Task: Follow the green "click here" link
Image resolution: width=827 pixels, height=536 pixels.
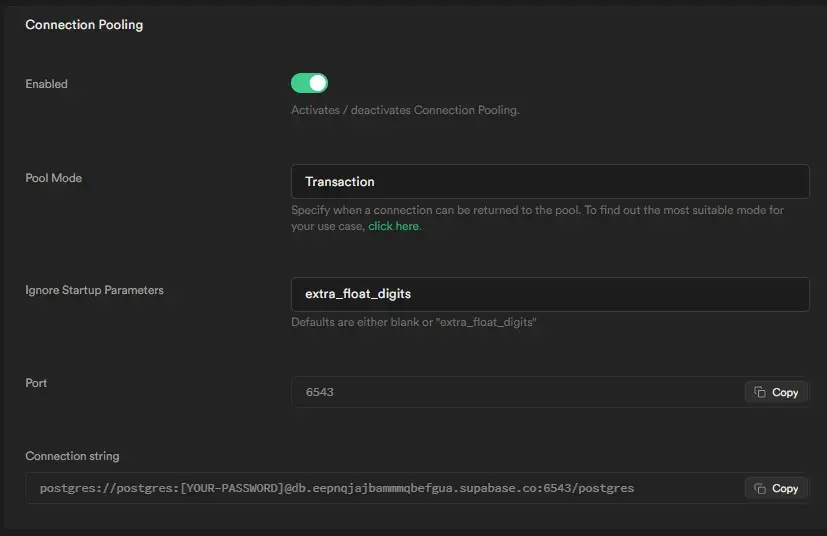Action: pos(393,226)
